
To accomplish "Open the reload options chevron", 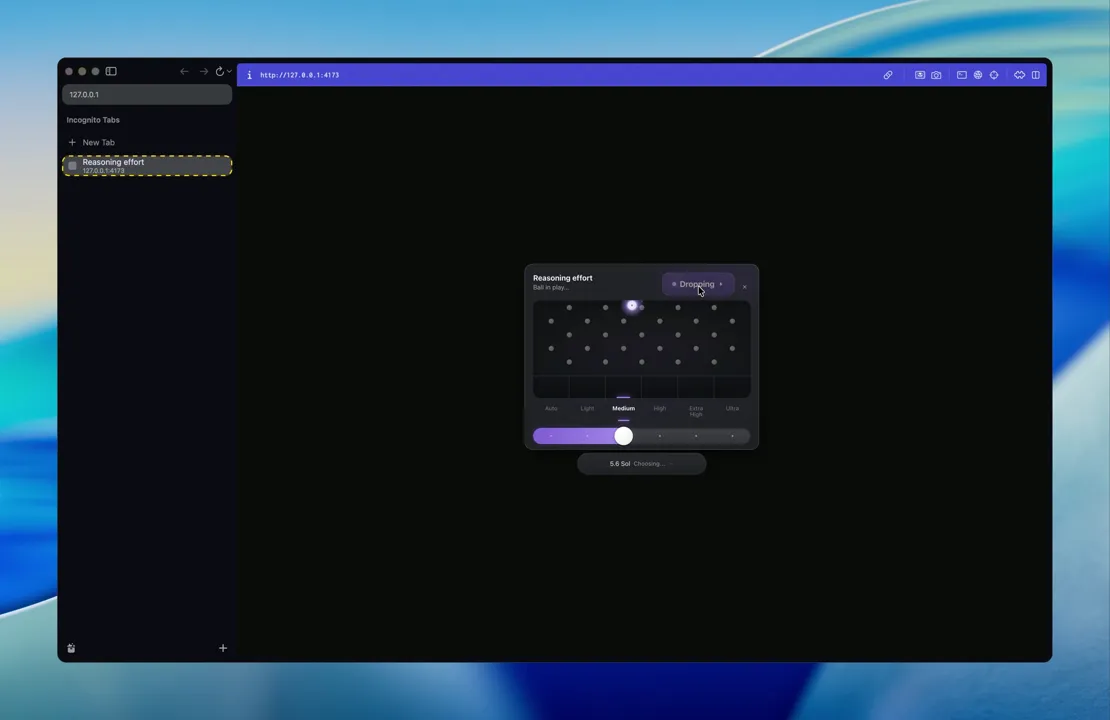I will click(x=229, y=72).
